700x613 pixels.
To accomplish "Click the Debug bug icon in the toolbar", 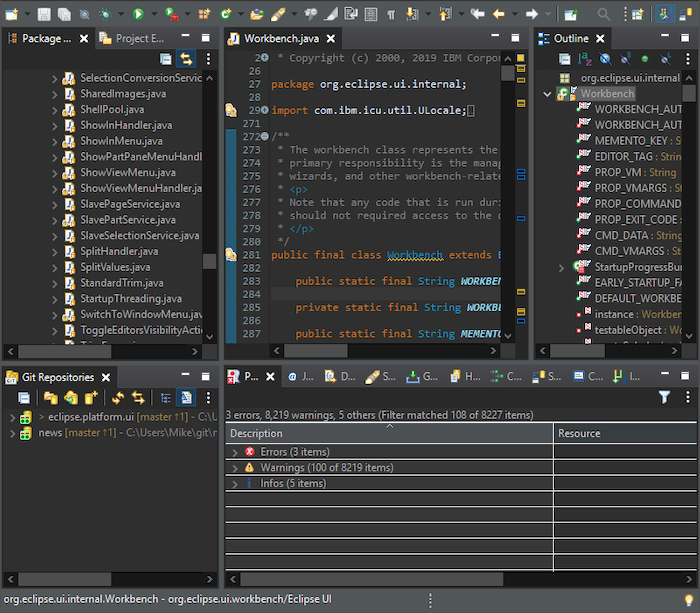I will [x=106, y=14].
